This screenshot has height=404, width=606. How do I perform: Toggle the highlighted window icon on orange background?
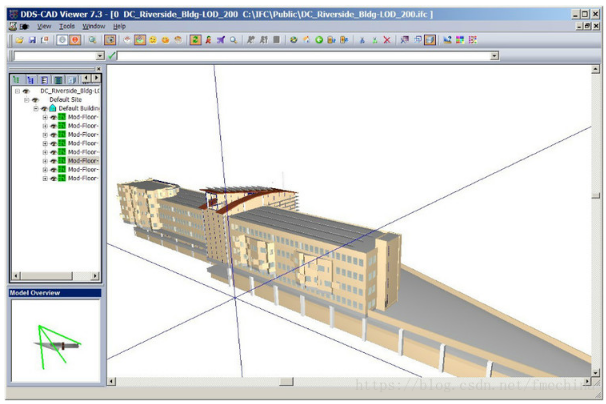pos(430,40)
